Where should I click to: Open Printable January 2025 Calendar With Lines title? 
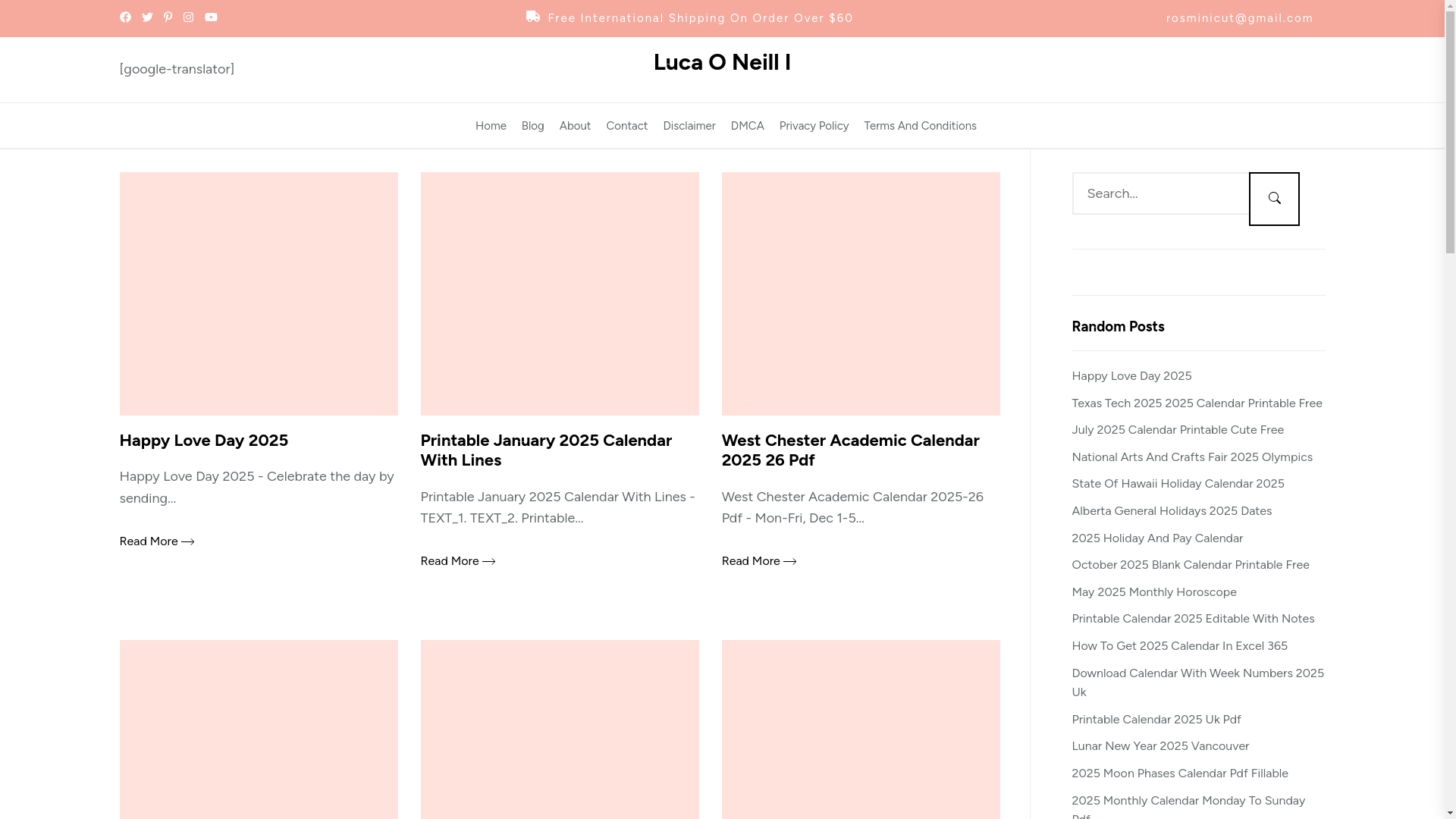[x=546, y=450]
